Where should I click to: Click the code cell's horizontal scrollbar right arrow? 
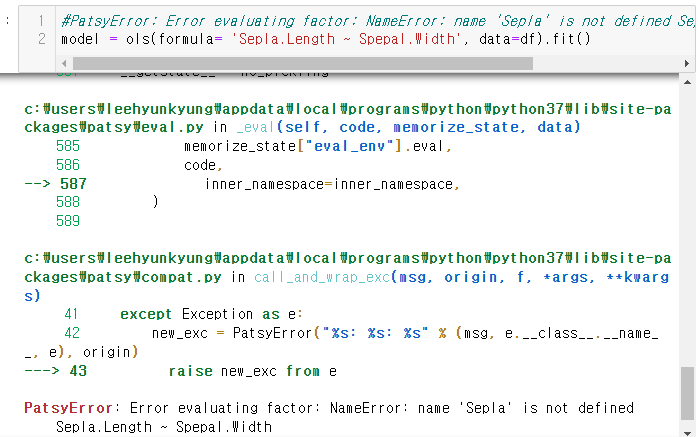[x=687, y=64]
